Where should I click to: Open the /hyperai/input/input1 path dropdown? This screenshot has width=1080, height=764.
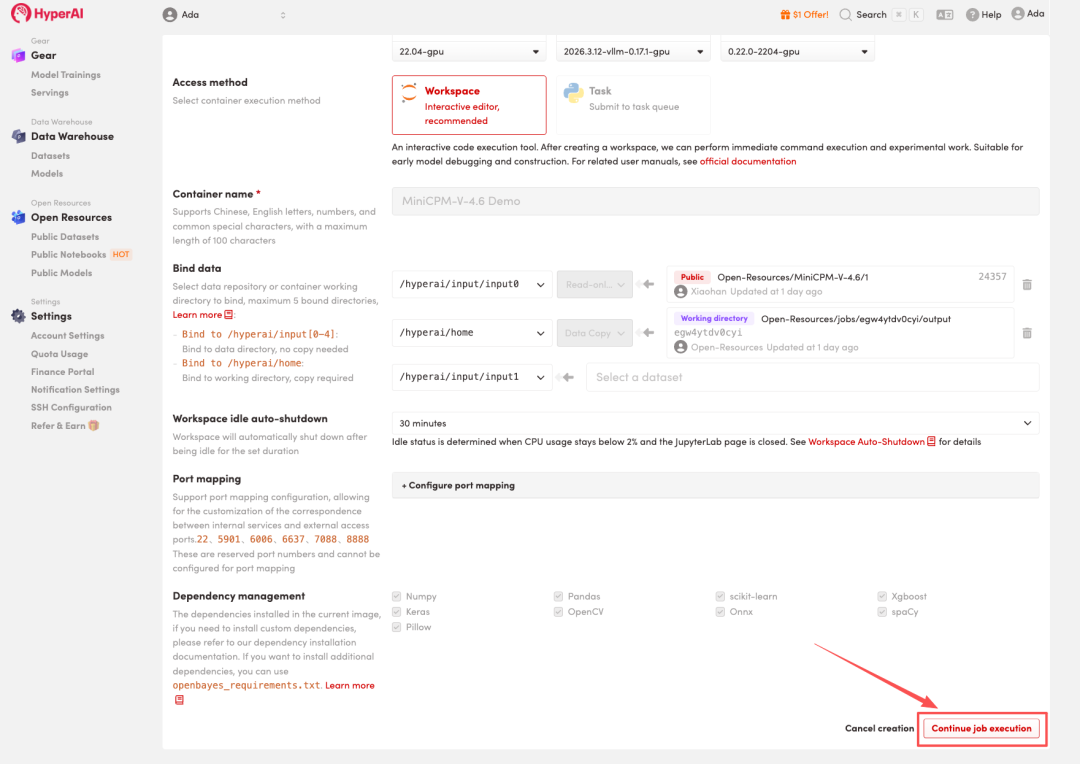[x=472, y=377]
